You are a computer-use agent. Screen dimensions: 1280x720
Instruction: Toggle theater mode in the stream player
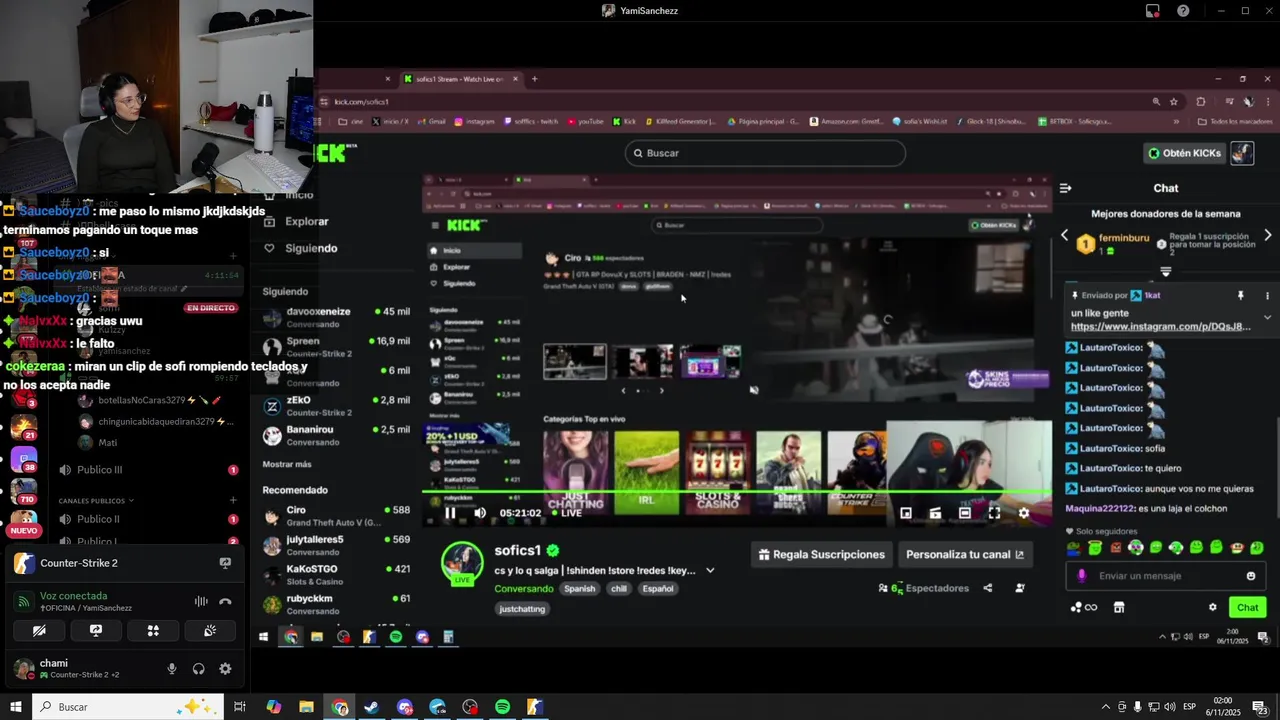964,513
